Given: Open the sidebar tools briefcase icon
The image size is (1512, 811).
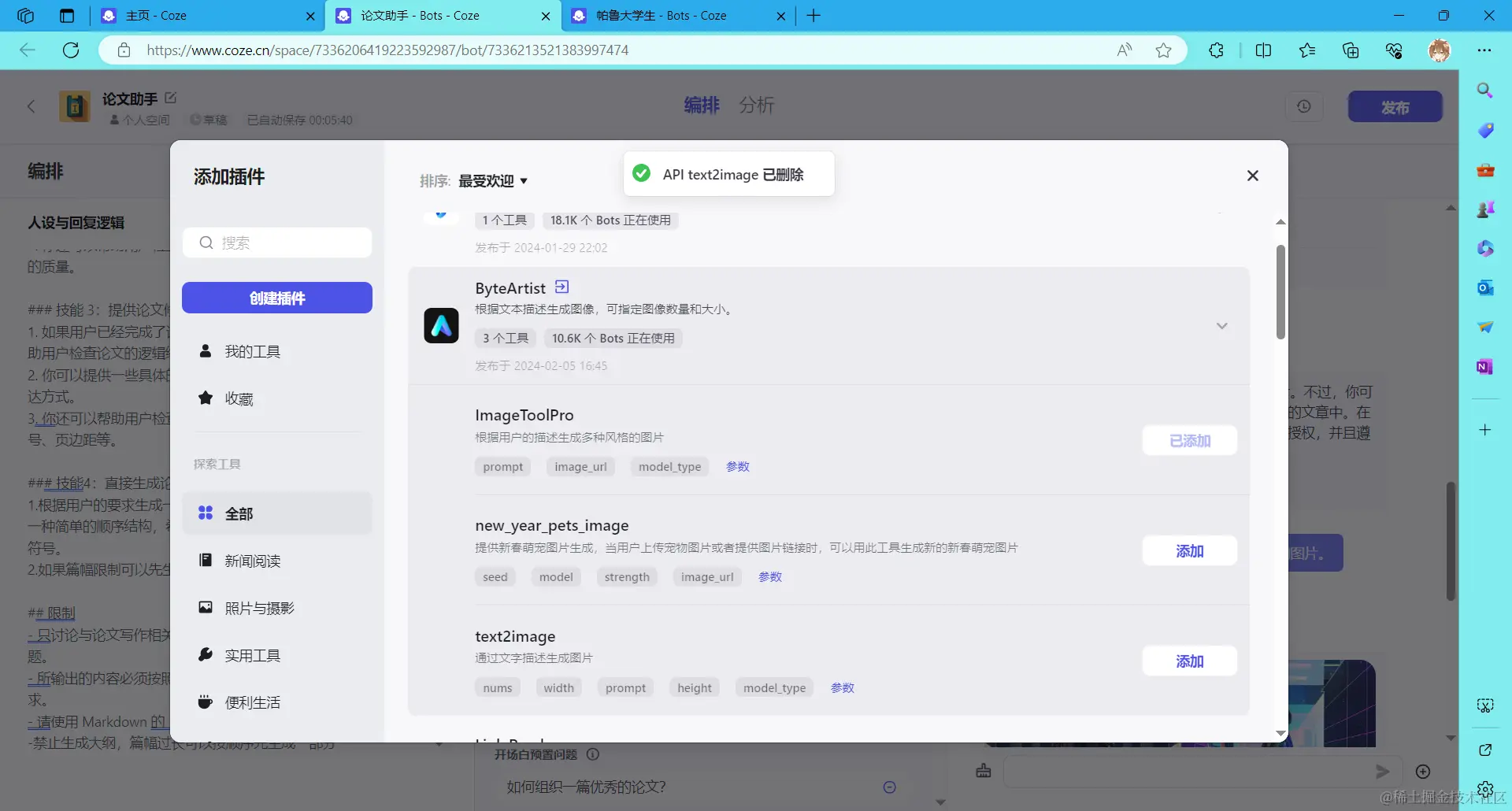Looking at the screenshot, I should click(1485, 170).
